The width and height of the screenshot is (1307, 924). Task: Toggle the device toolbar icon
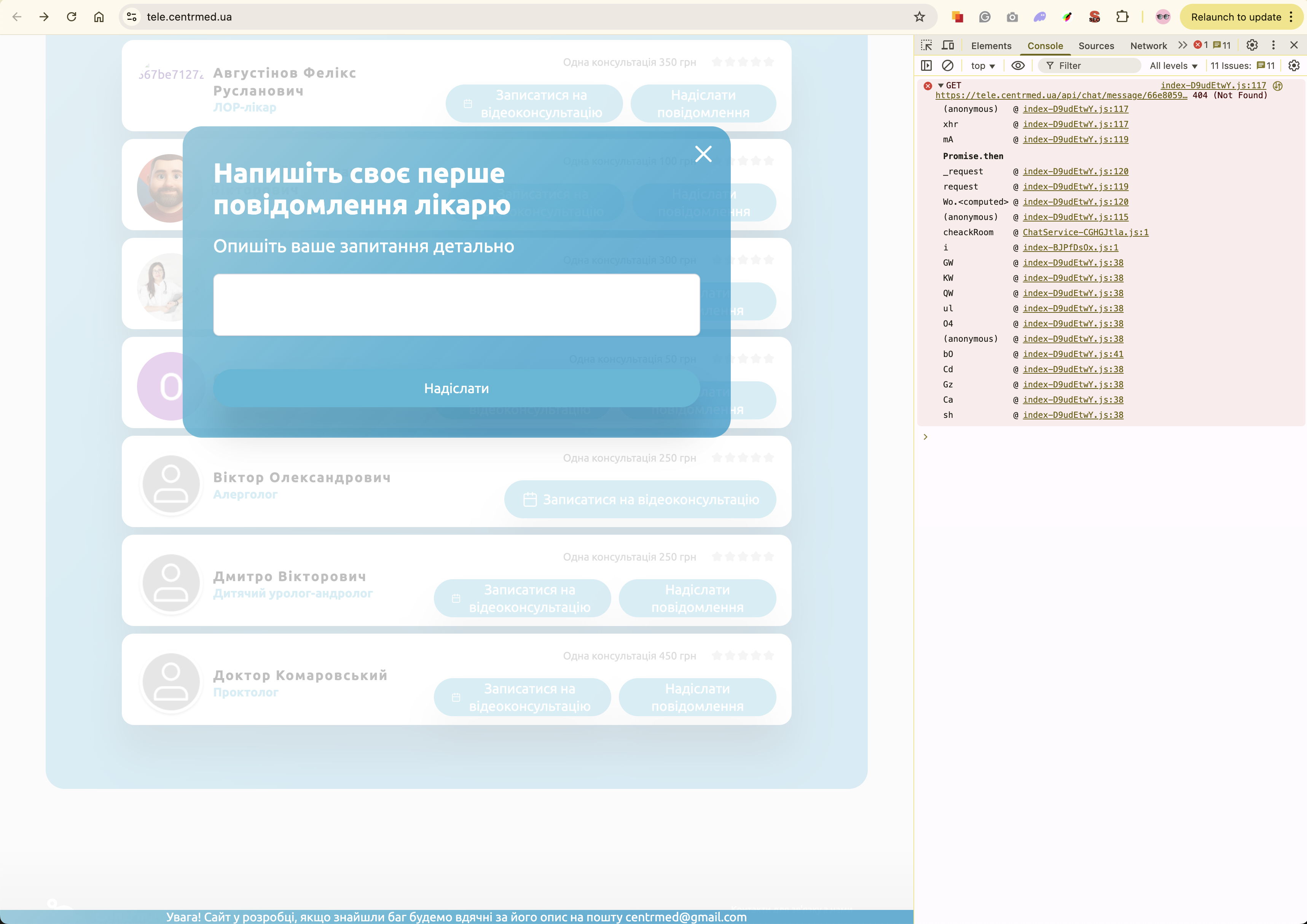pos(948,45)
